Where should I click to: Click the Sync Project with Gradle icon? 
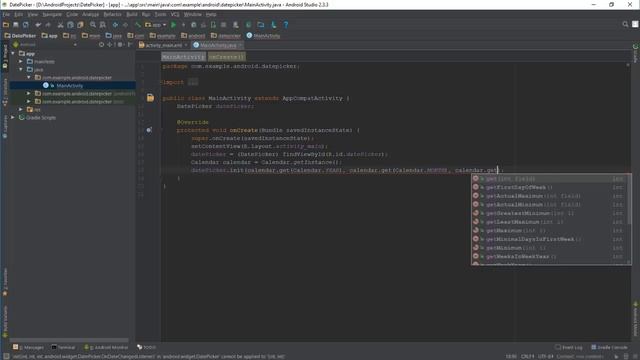pos(248,25)
